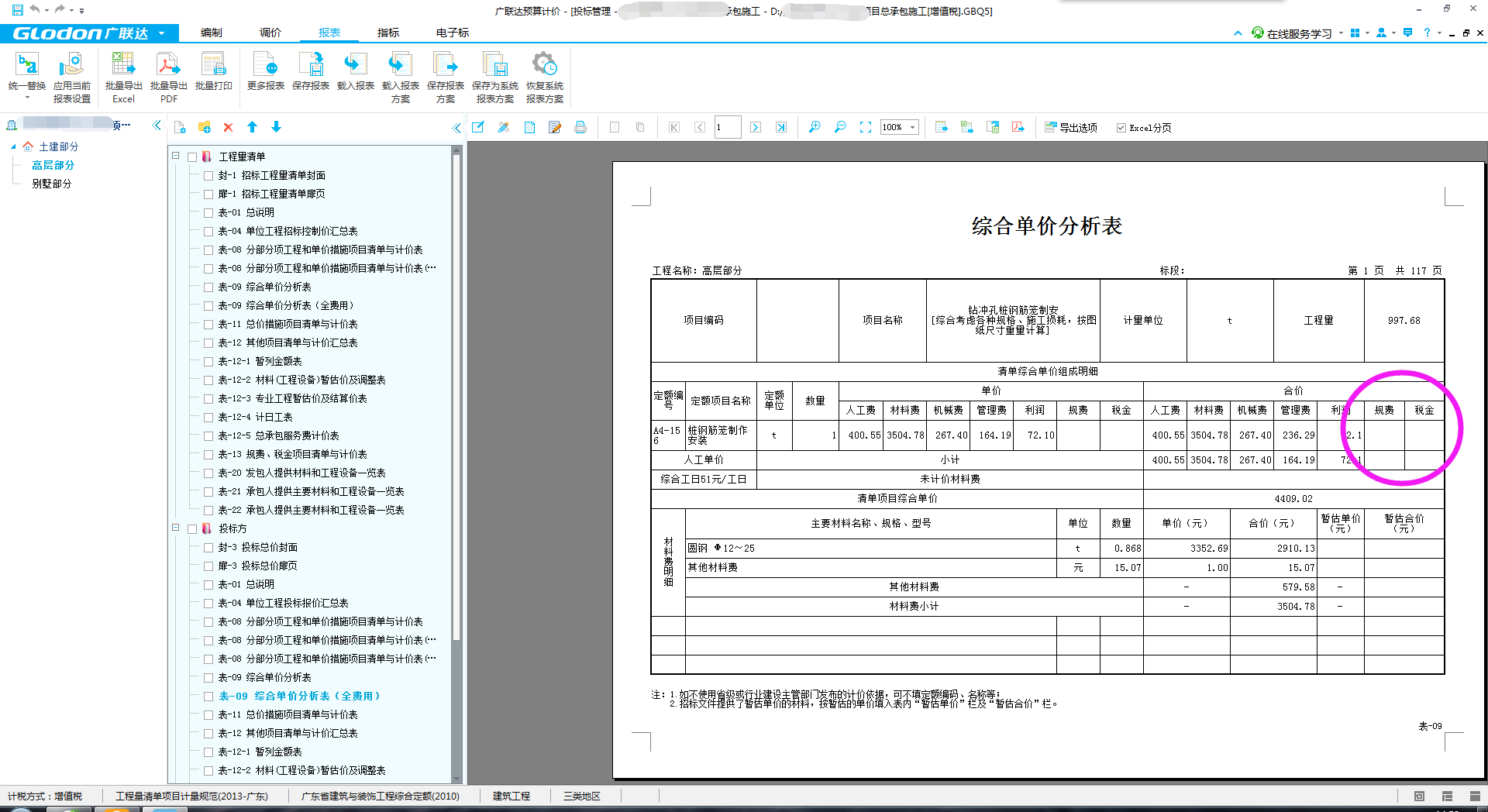
Task: Export current report to PDF icon
Action: 1018,127
